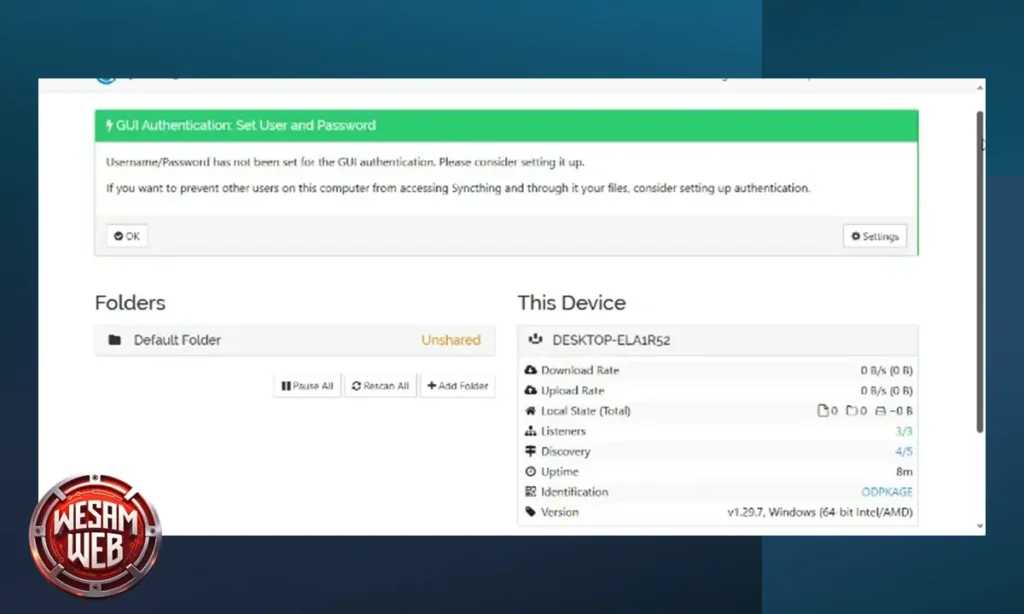This screenshot has height=614, width=1024.
Task: Click the folder icon beside Default Folder
Action: (114, 340)
